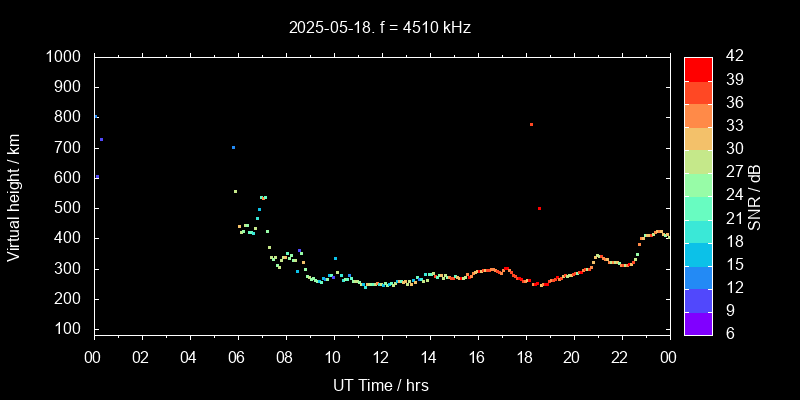This screenshot has width=800, height=400.
Task: Click the plot title showing 2025-05-18 date
Action: pyautogui.click(x=380, y=28)
